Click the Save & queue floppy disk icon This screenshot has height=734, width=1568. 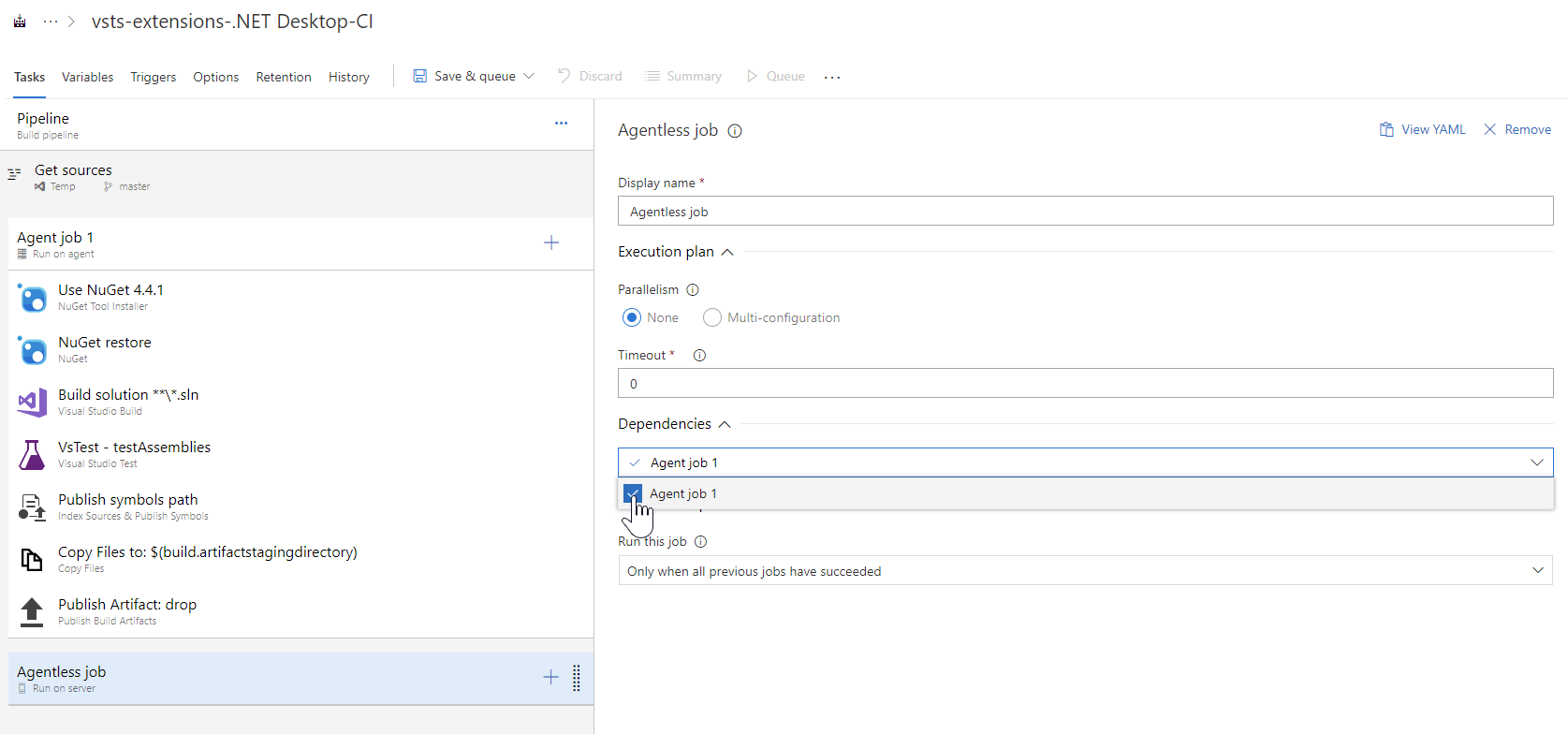click(420, 76)
